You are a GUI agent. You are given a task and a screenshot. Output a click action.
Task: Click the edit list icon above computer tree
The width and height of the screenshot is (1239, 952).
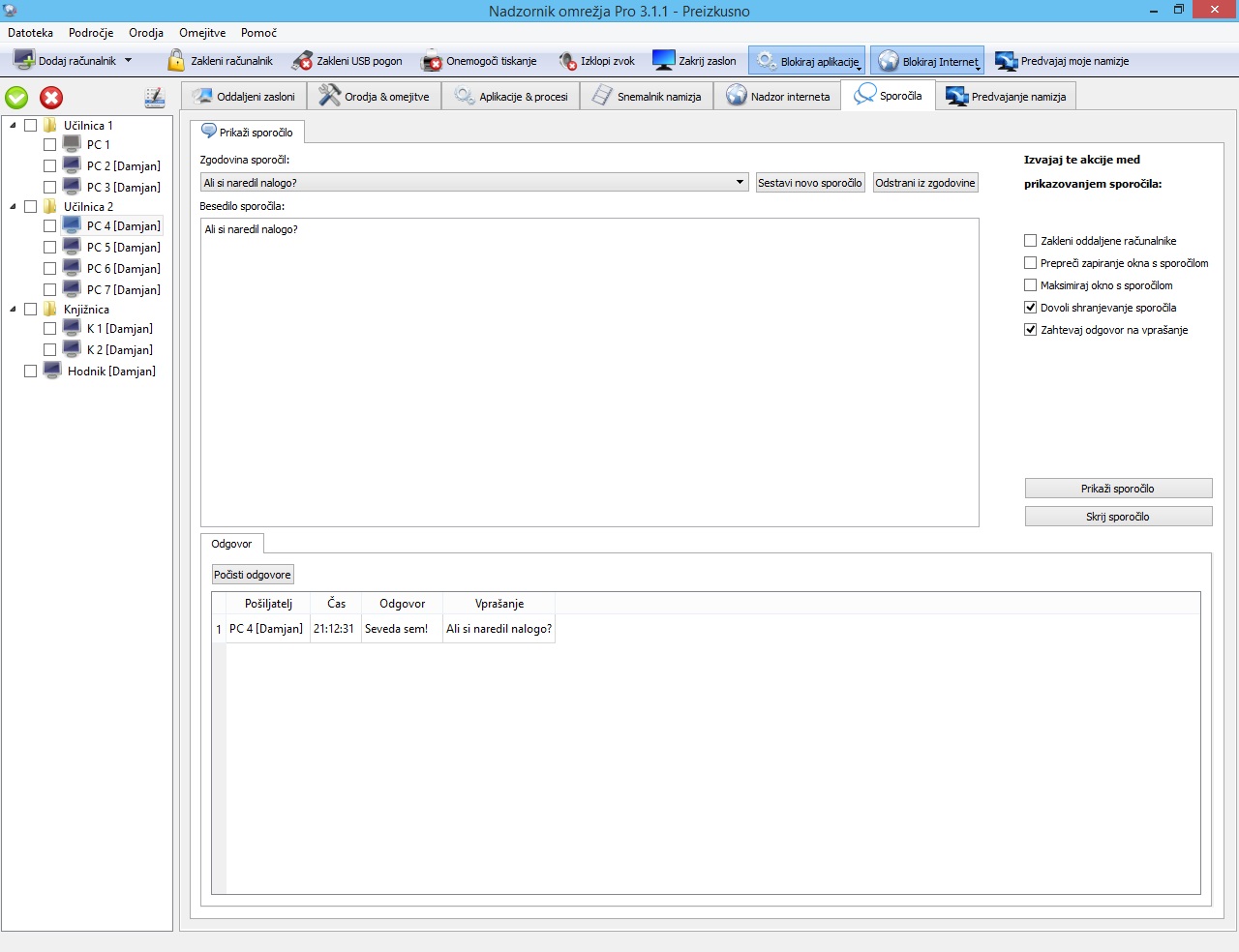pyautogui.click(x=154, y=98)
